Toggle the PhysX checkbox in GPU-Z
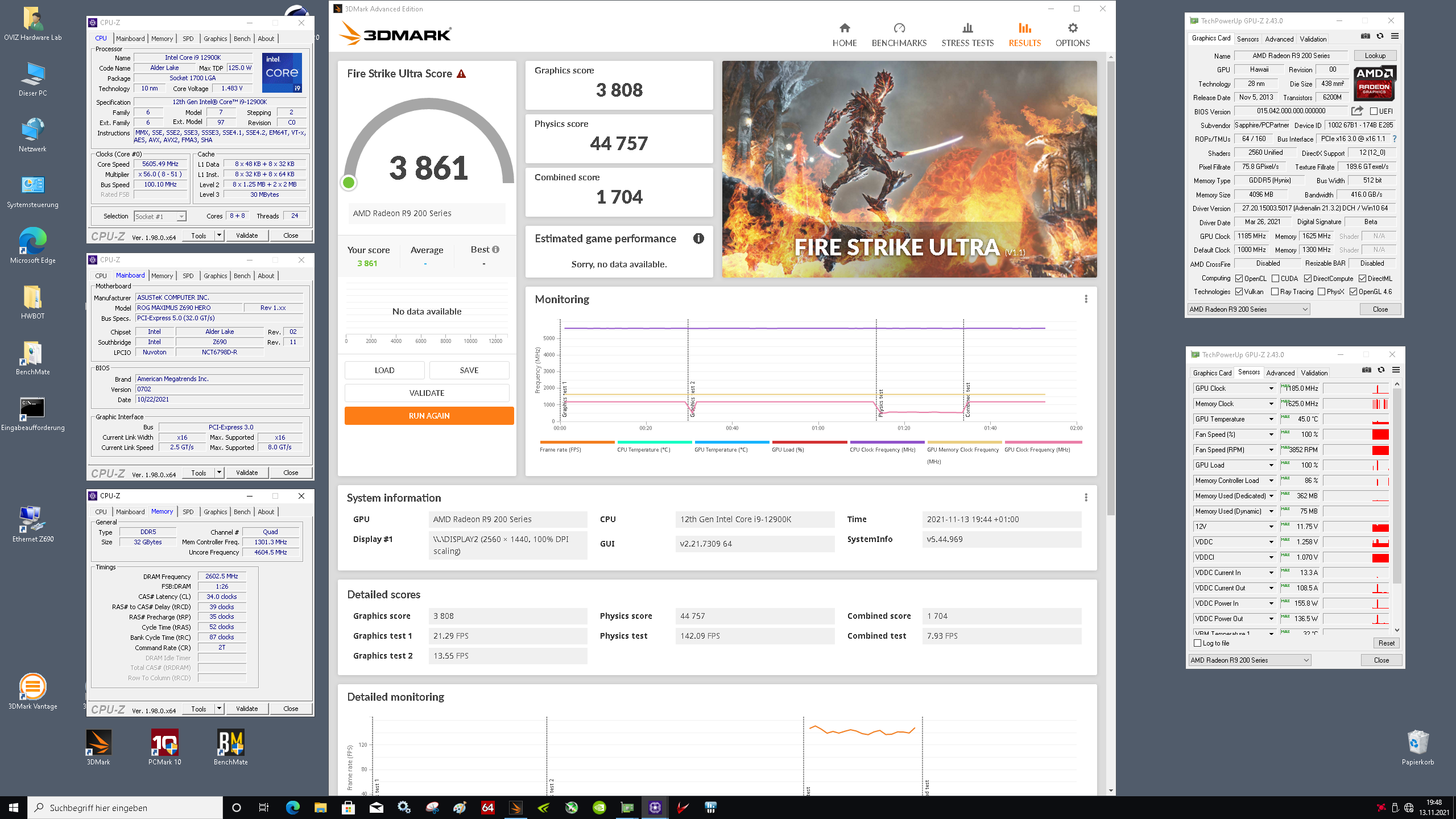The height and width of the screenshot is (819, 1456). pyautogui.click(x=1321, y=292)
